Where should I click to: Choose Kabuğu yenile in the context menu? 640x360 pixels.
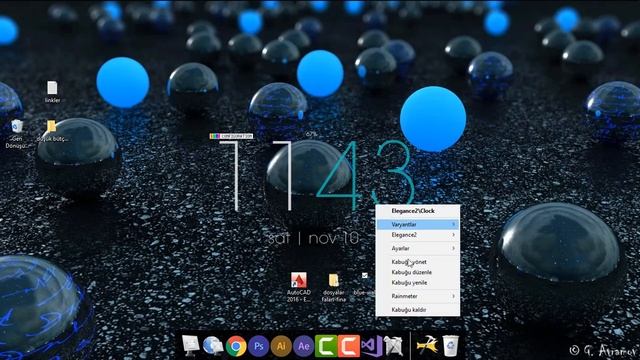tap(418, 282)
